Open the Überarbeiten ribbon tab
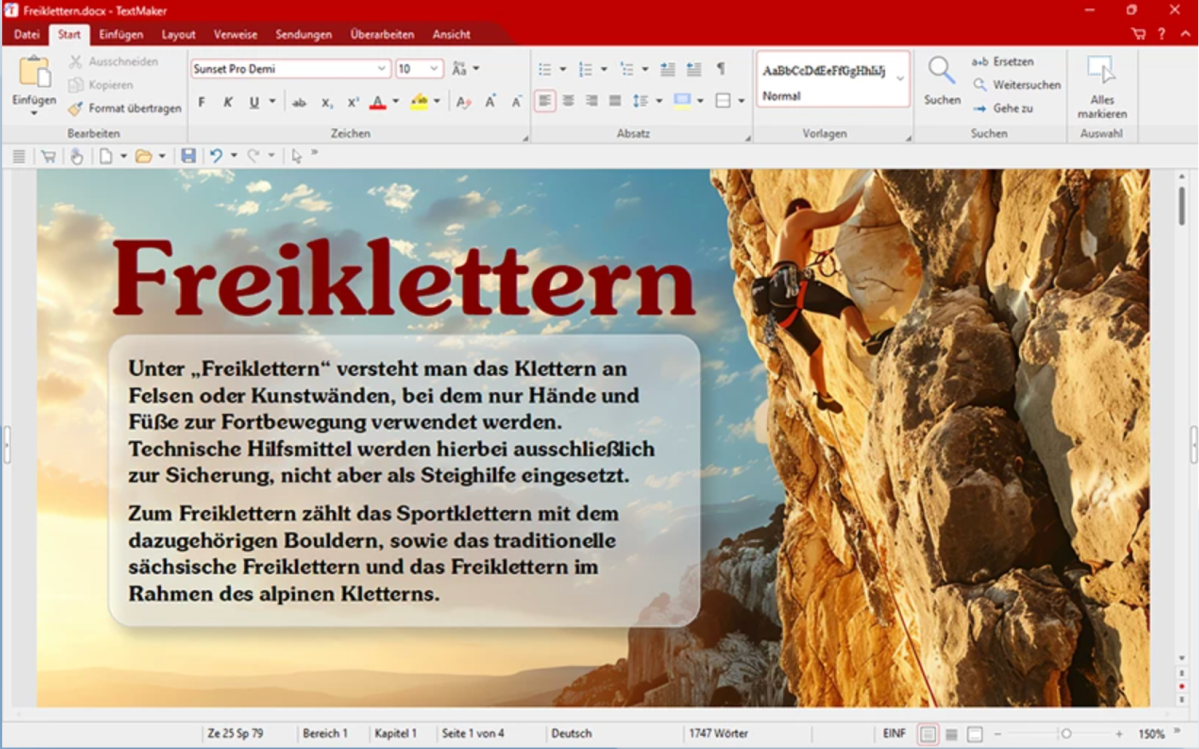Screen dimensions: 1199x749 [x=382, y=34]
